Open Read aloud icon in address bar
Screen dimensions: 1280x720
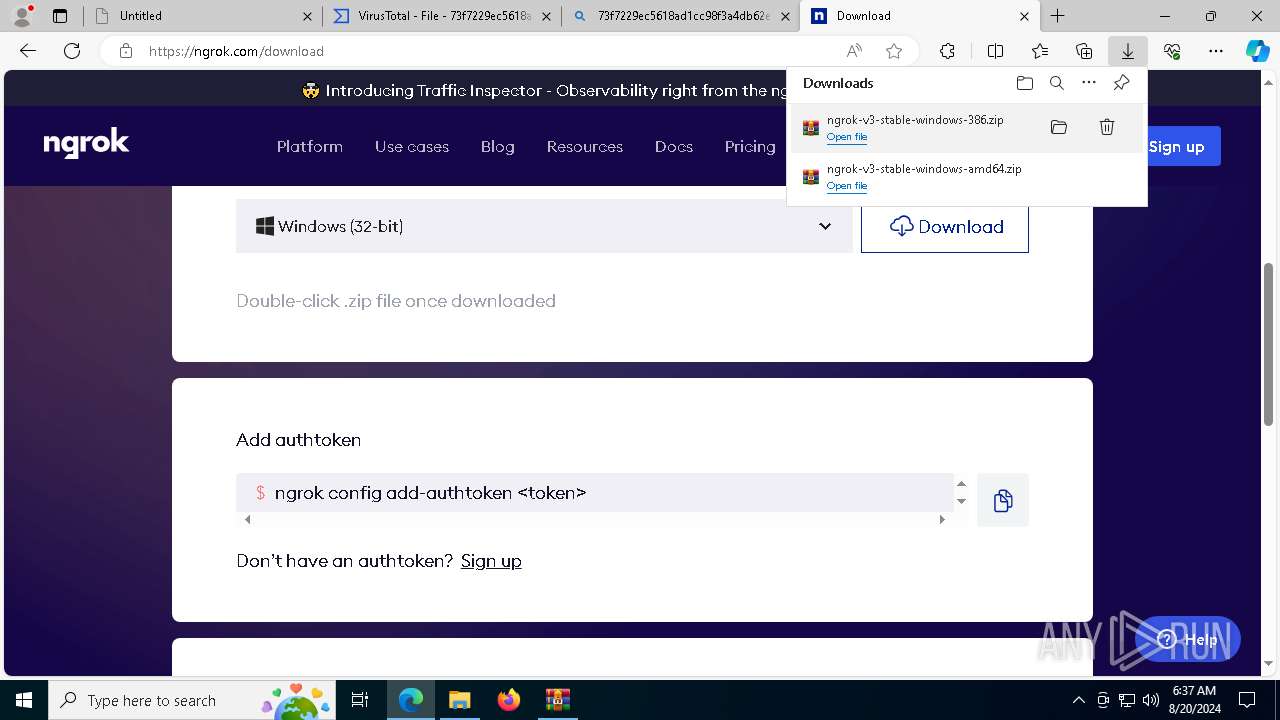pos(854,51)
